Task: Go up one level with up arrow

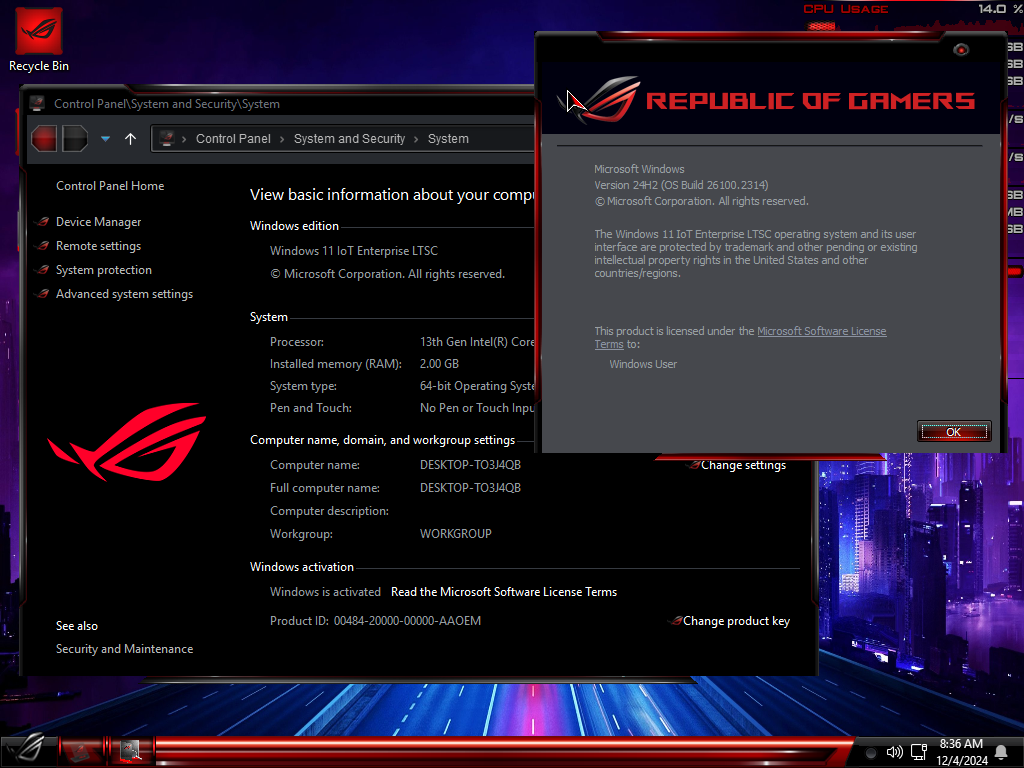Action: 131,138
